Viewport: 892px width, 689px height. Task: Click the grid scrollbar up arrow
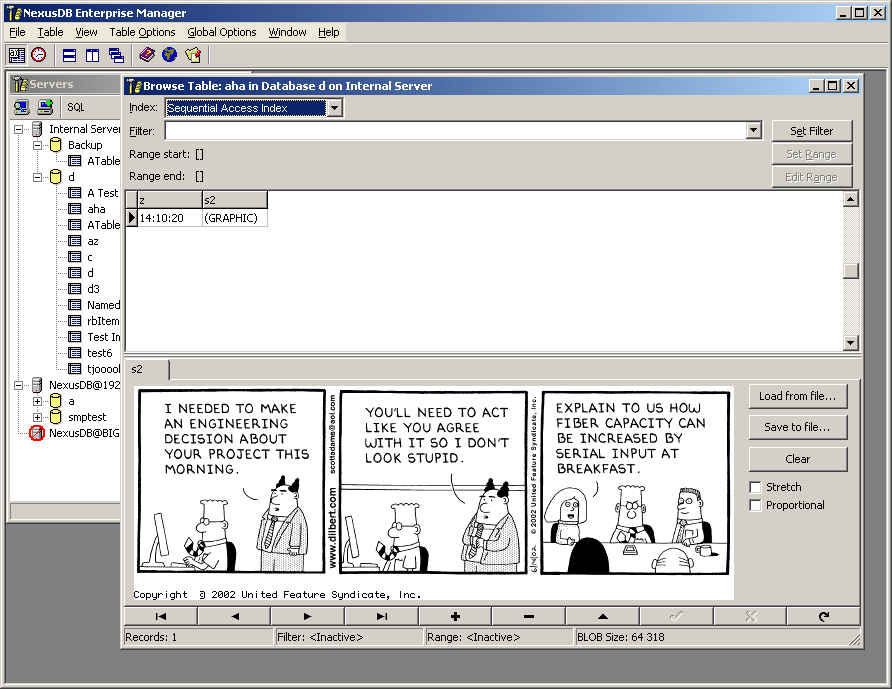coord(850,199)
